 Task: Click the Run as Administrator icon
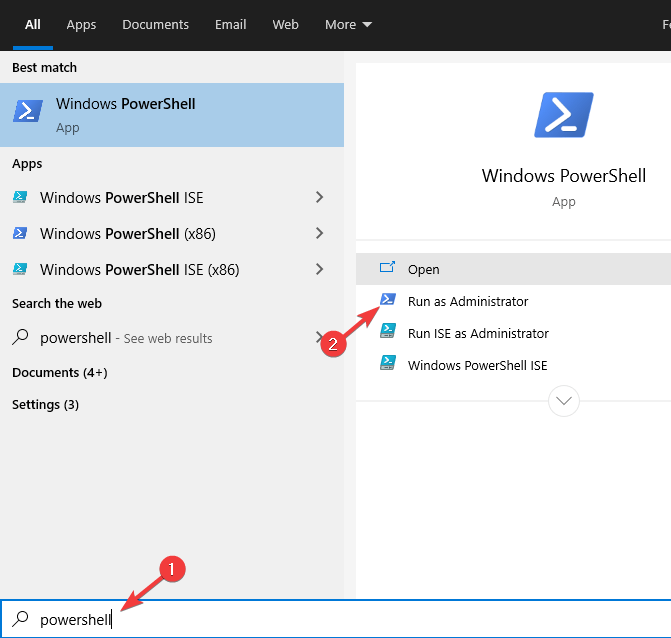coord(388,299)
